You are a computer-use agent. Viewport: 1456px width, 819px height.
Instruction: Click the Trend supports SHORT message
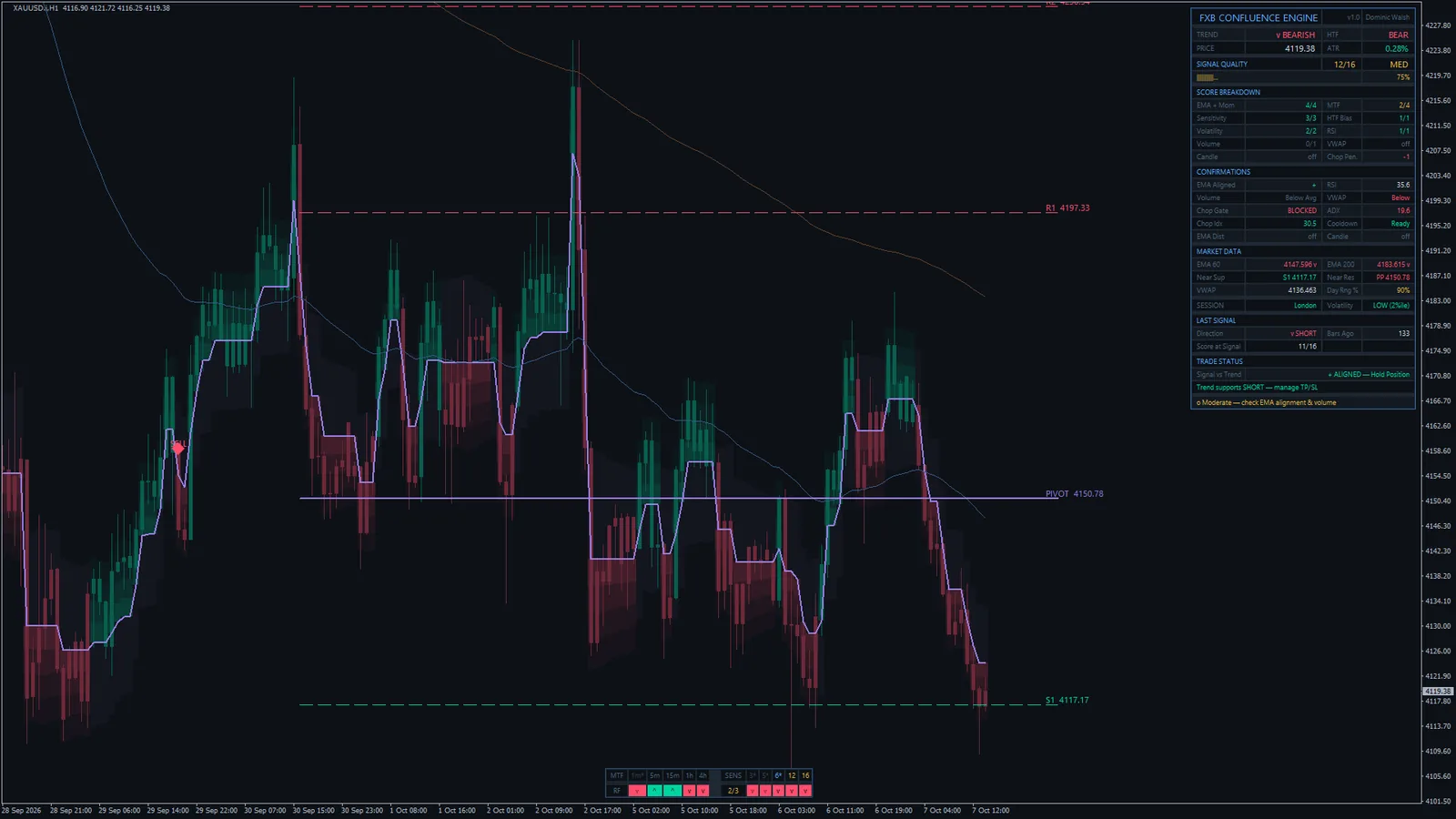point(1257,388)
